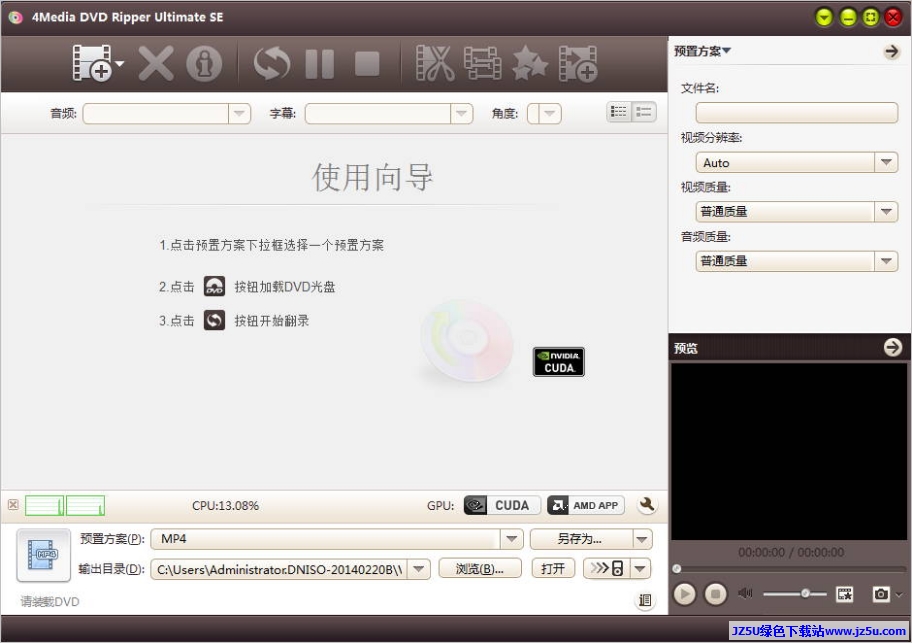Image resolution: width=912 pixels, height=643 pixels.
Task: Stop the preview video
Action: 715,594
